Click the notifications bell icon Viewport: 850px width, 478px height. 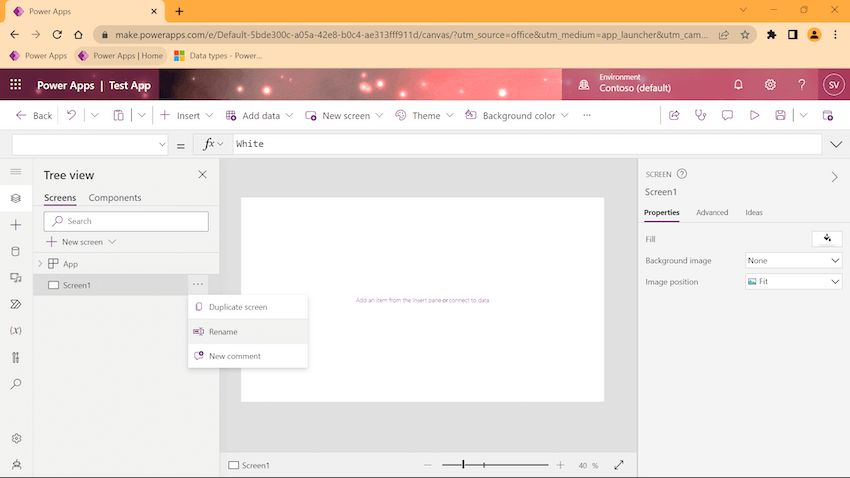(x=738, y=85)
